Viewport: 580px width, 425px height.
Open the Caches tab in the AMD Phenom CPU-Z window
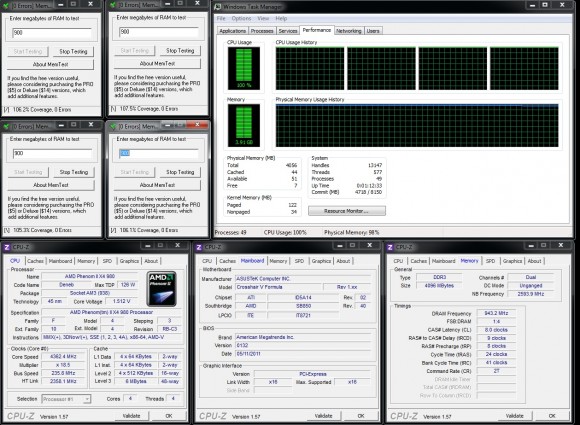pos(35,261)
